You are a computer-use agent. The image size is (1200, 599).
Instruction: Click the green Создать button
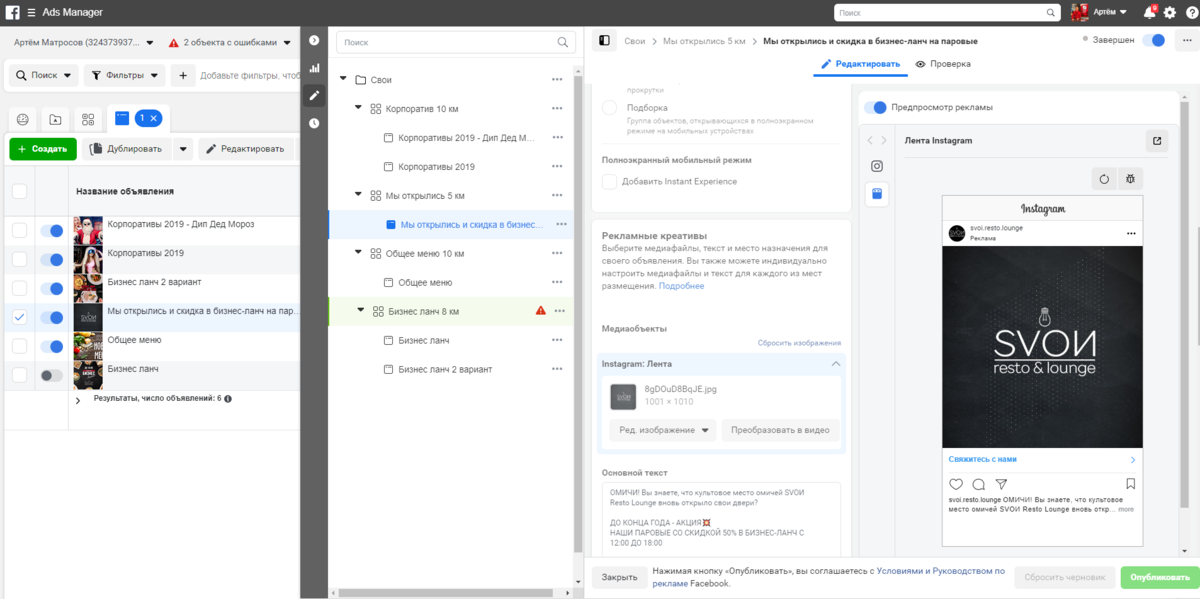[x=43, y=149]
